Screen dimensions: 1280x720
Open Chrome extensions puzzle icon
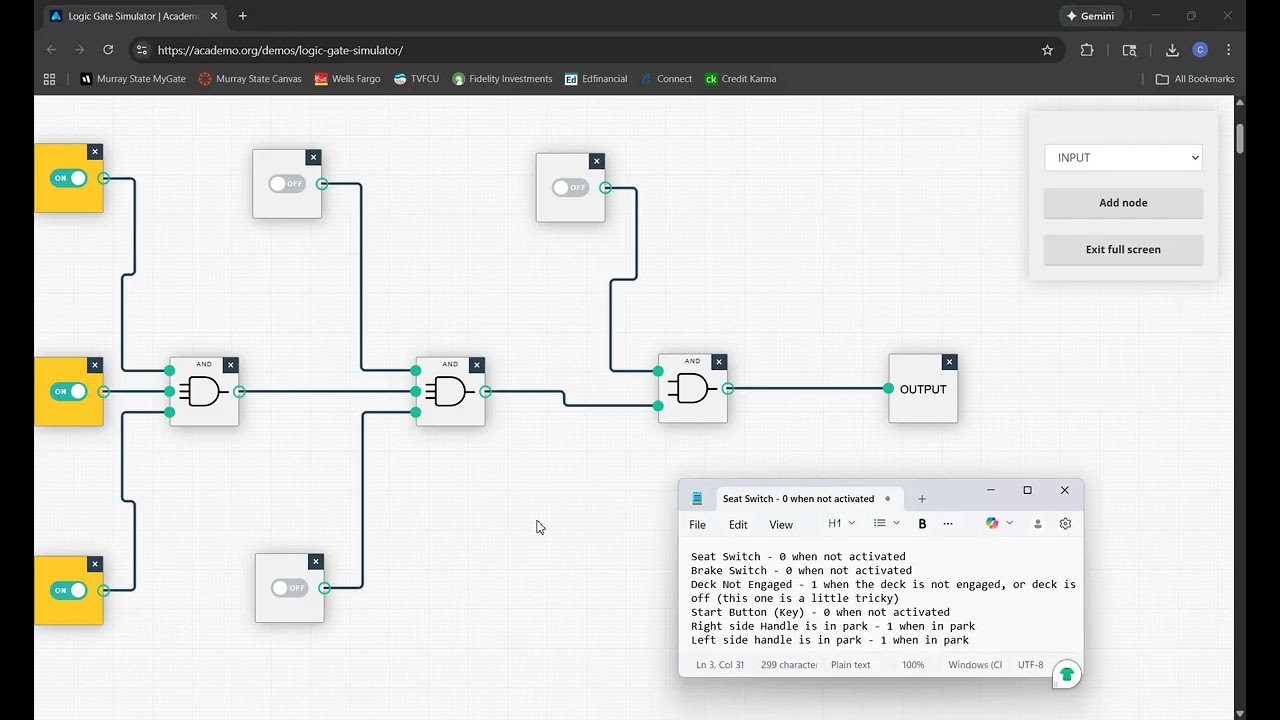1087,50
